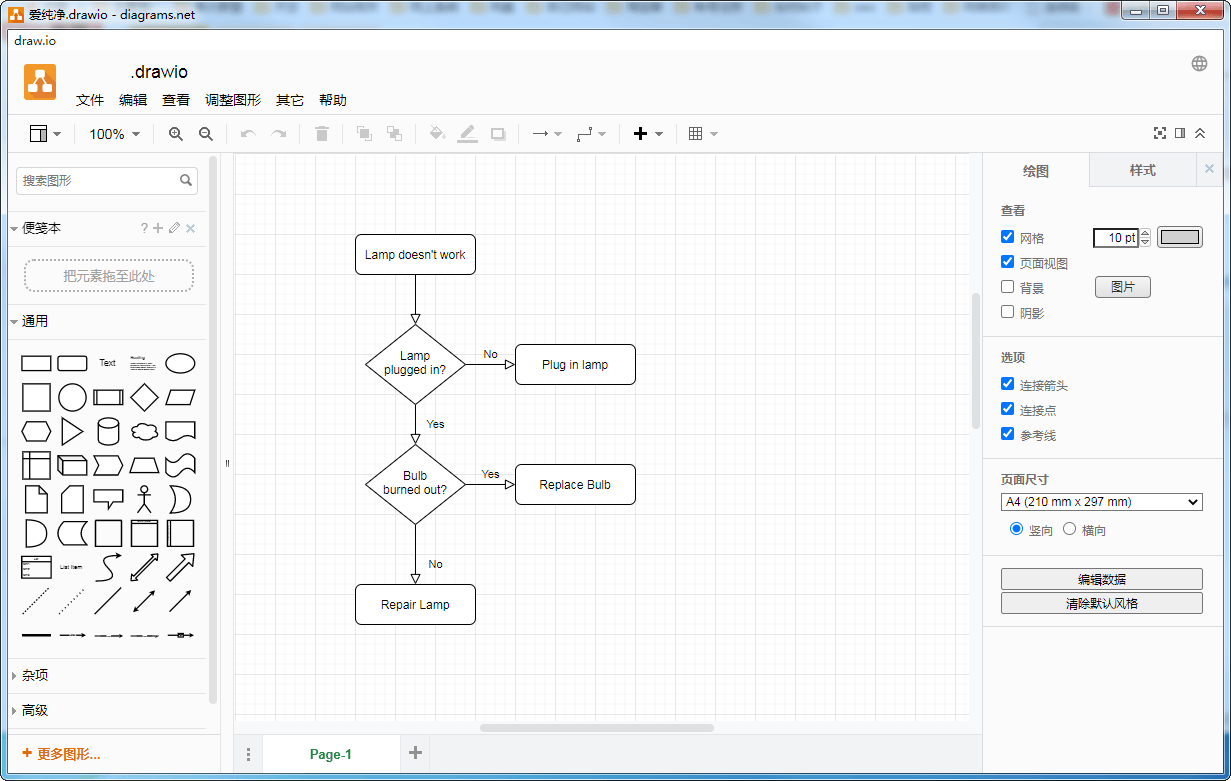1231x781 pixels.
Task: Toggle fullscreen with the expand icon
Action: click(x=1160, y=133)
